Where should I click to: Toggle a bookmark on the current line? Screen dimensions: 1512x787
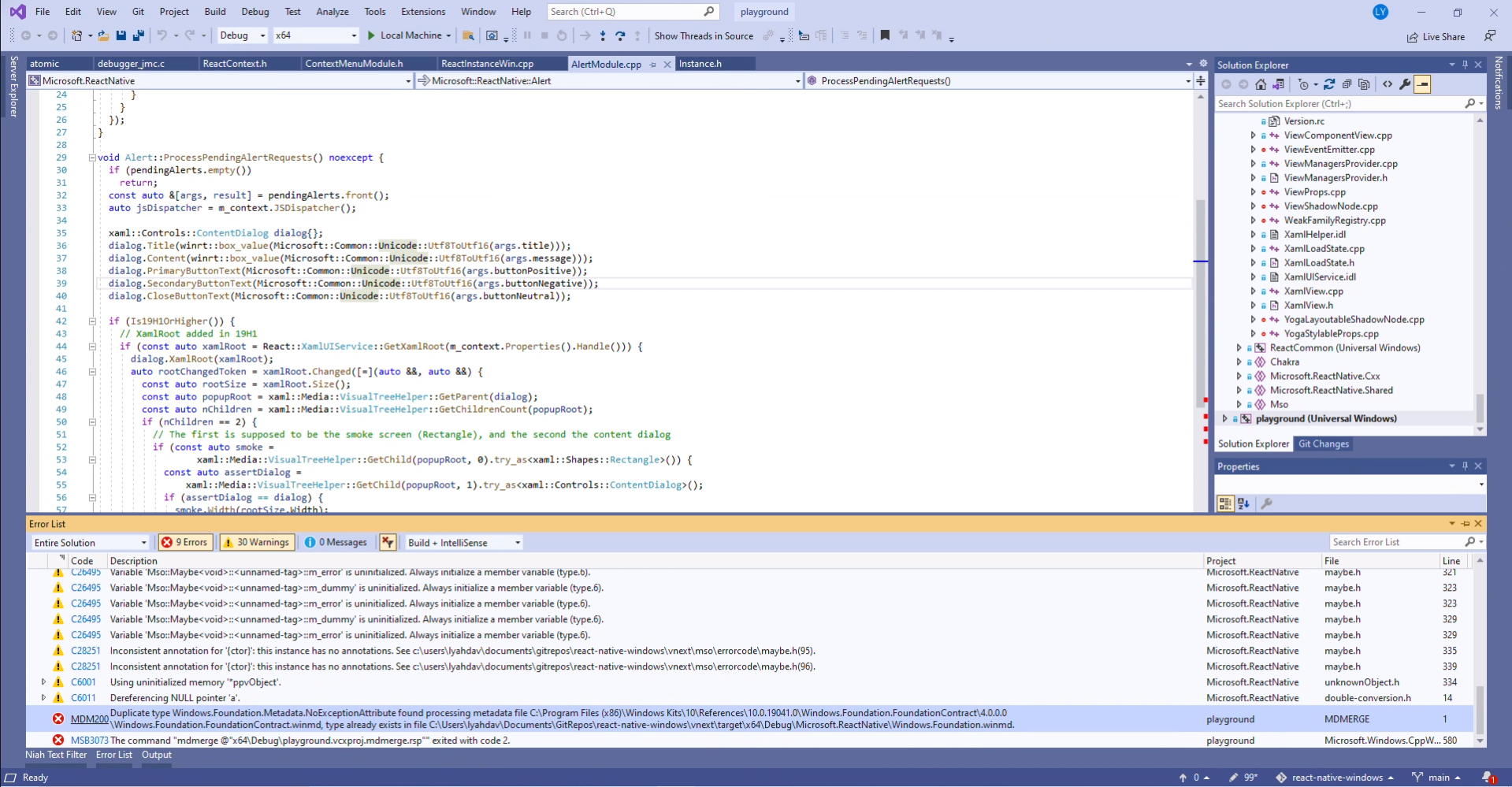click(x=885, y=35)
